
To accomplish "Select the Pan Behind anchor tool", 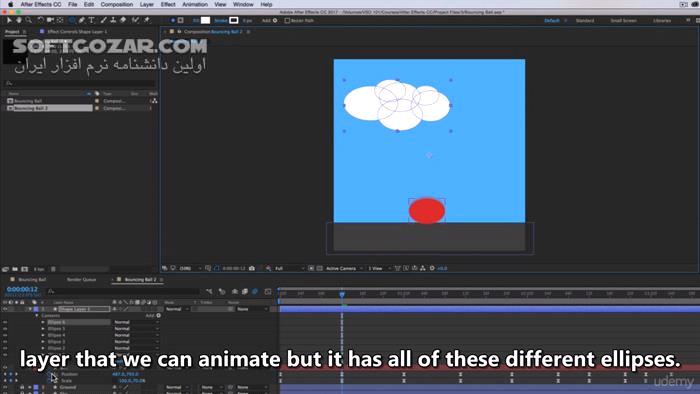I will (60, 20).
